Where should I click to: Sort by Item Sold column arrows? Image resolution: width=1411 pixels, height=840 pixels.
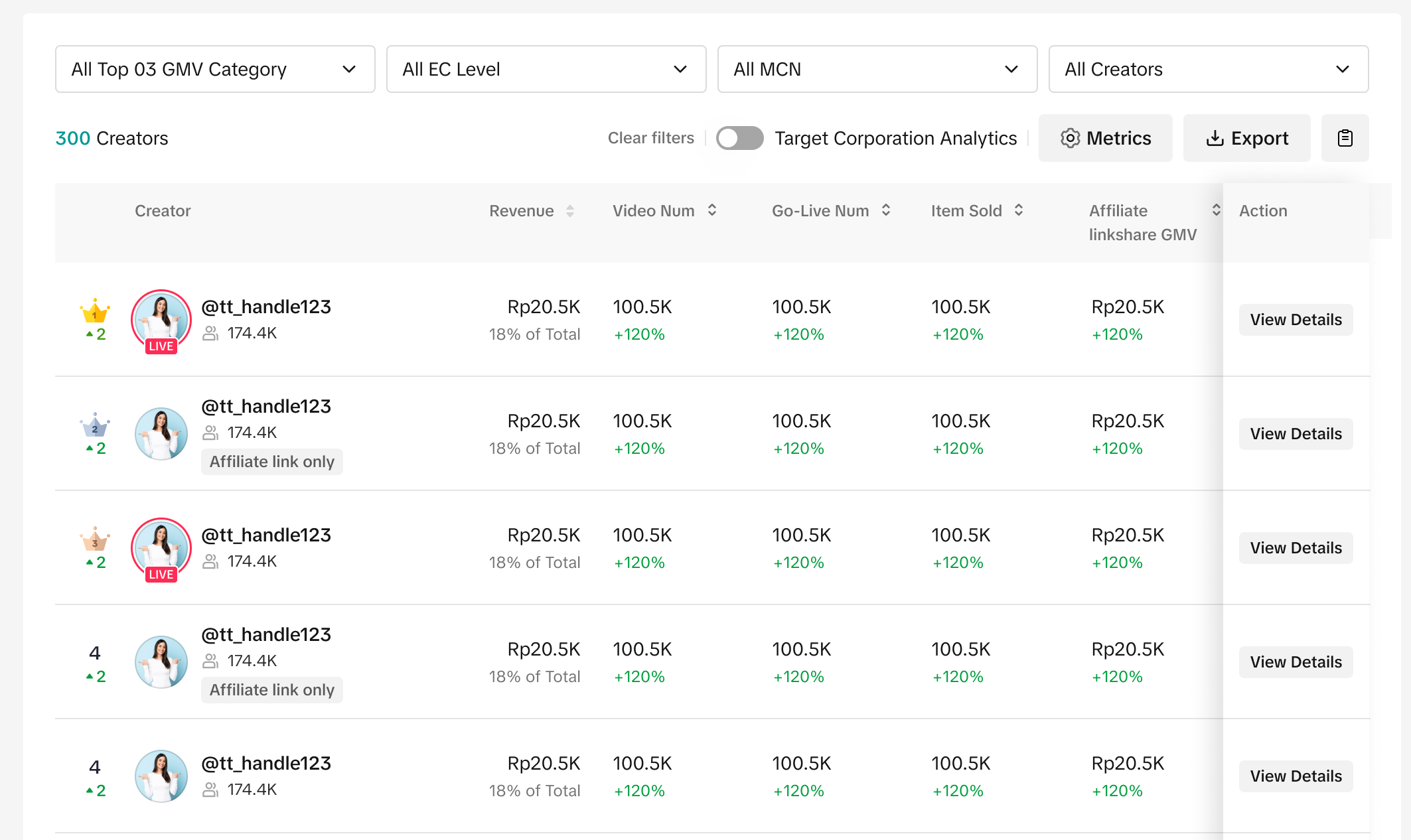point(1019,210)
